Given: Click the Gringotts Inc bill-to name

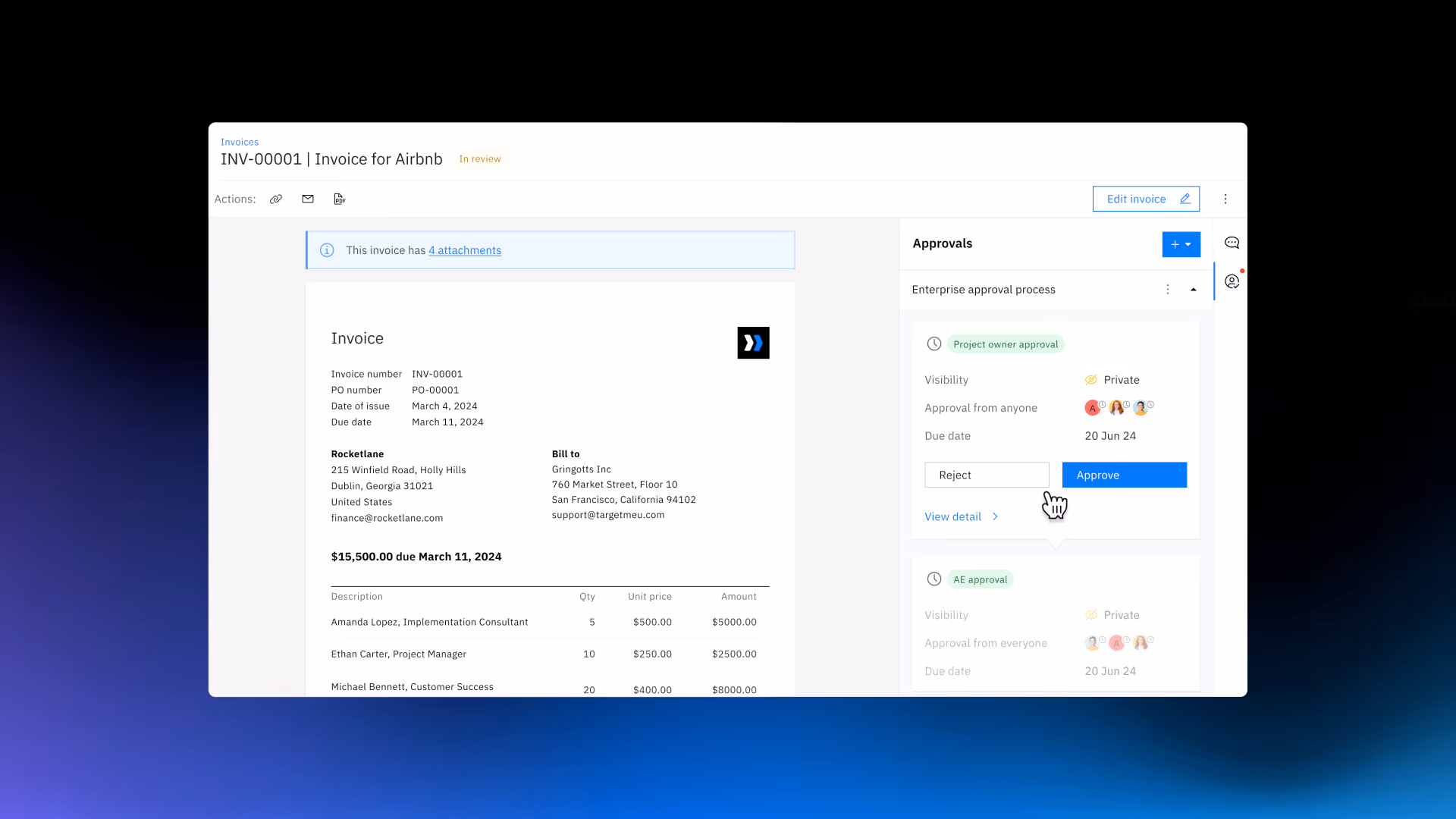Looking at the screenshot, I should (582, 469).
